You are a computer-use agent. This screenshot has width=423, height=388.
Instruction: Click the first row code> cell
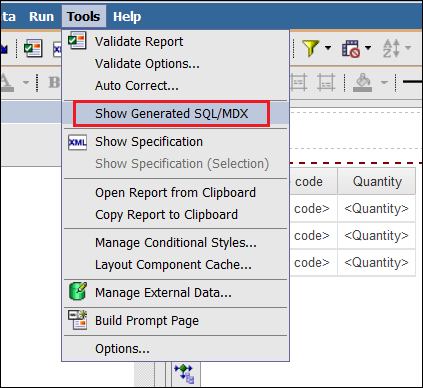coord(313,209)
